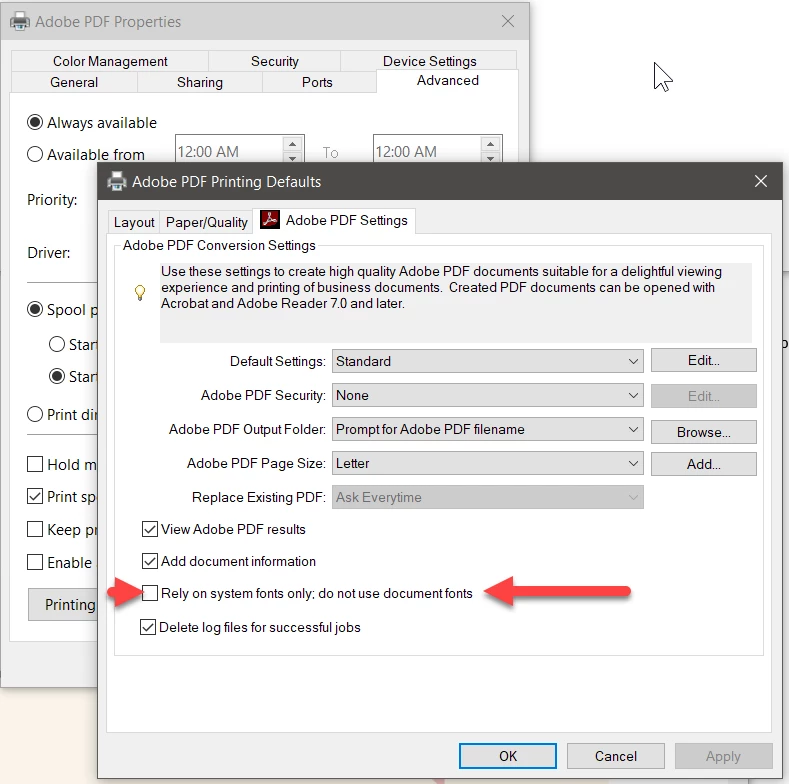789x784 pixels.
Task: Select the Adobe PDF Settings tab
Action: click(x=334, y=220)
